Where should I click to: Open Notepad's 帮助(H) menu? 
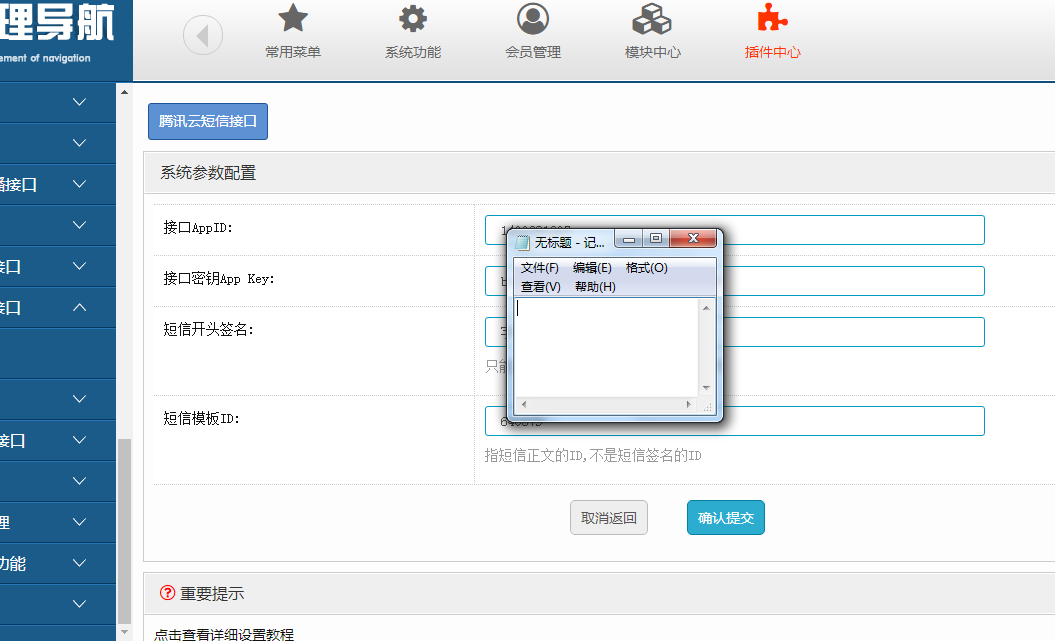click(595, 287)
